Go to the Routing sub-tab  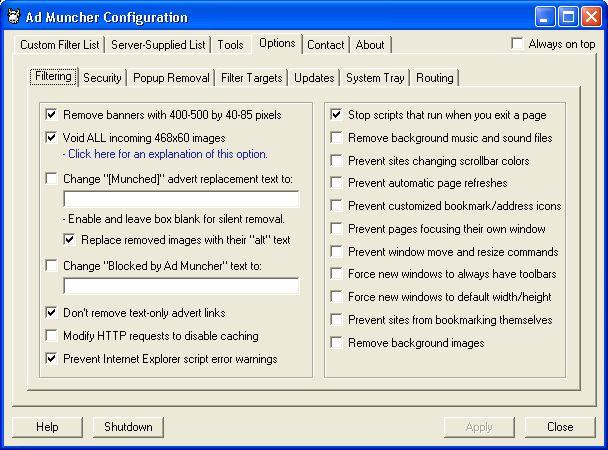point(435,78)
